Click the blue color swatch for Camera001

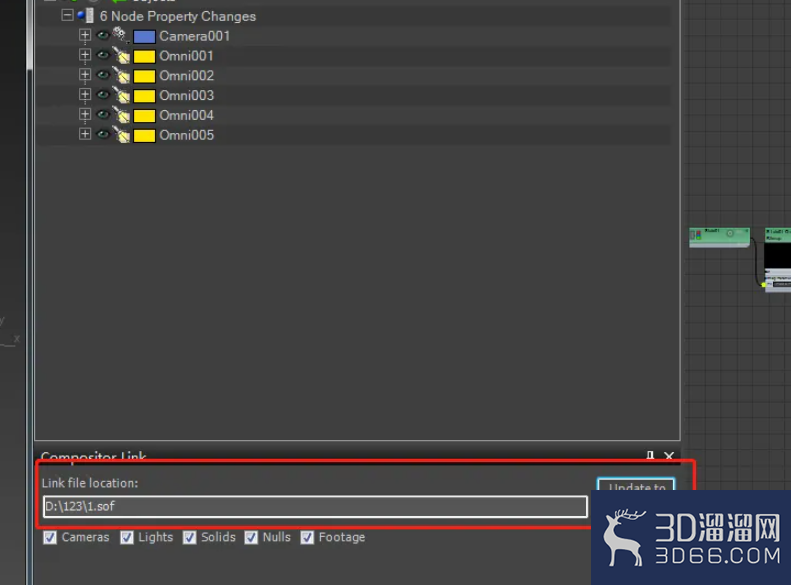(x=144, y=37)
